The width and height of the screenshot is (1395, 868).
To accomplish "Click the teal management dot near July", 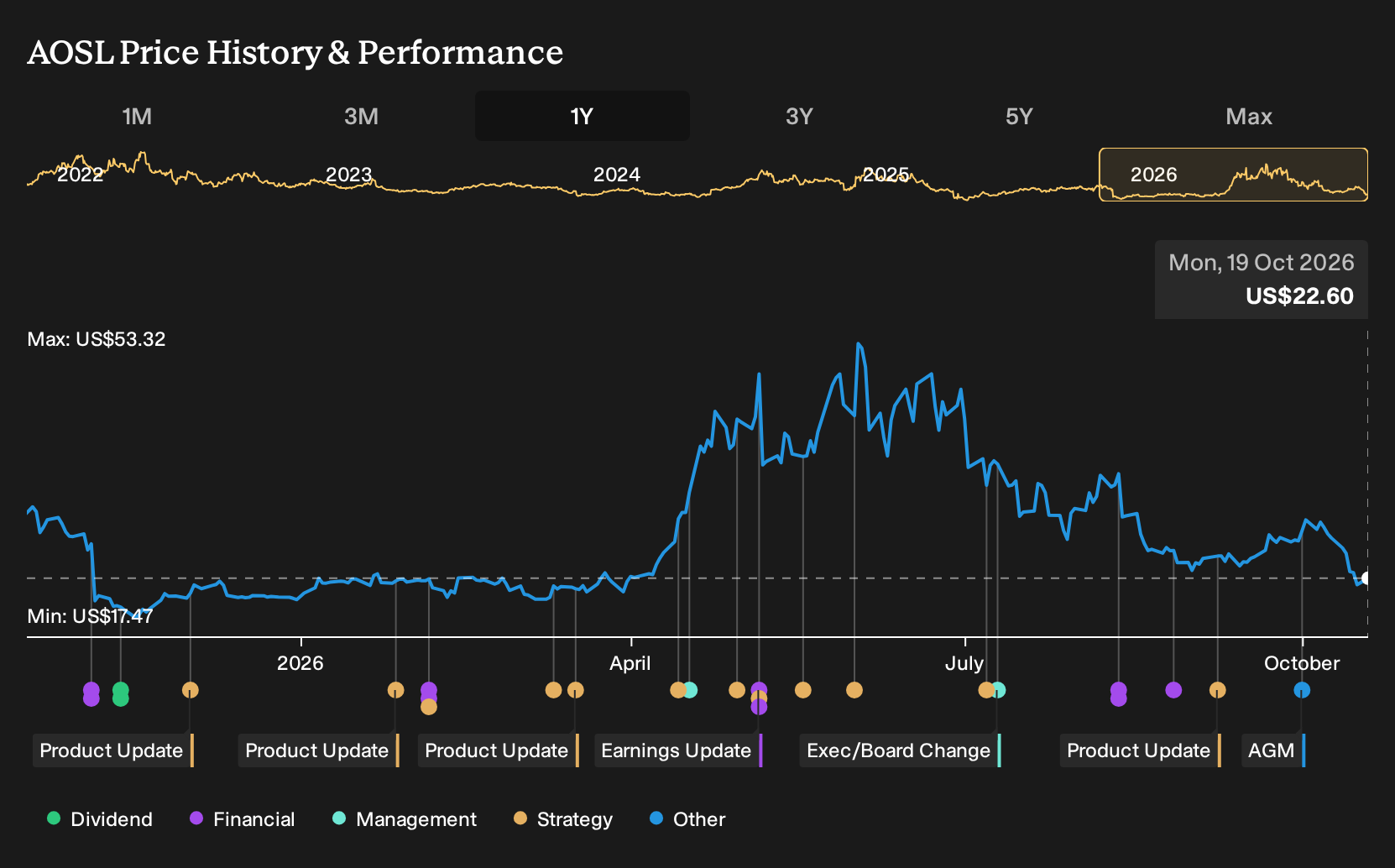I will [x=998, y=690].
